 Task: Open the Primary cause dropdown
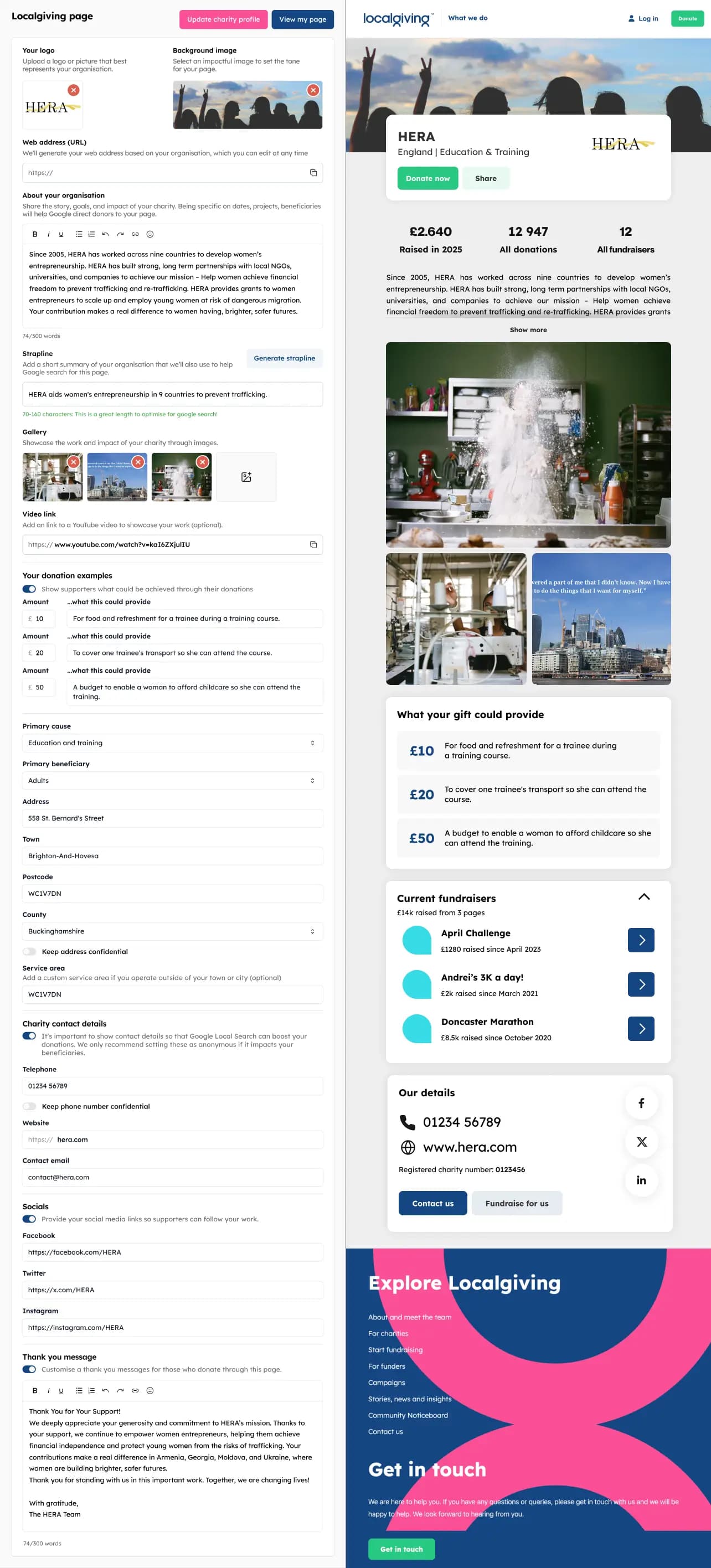click(x=172, y=743)
